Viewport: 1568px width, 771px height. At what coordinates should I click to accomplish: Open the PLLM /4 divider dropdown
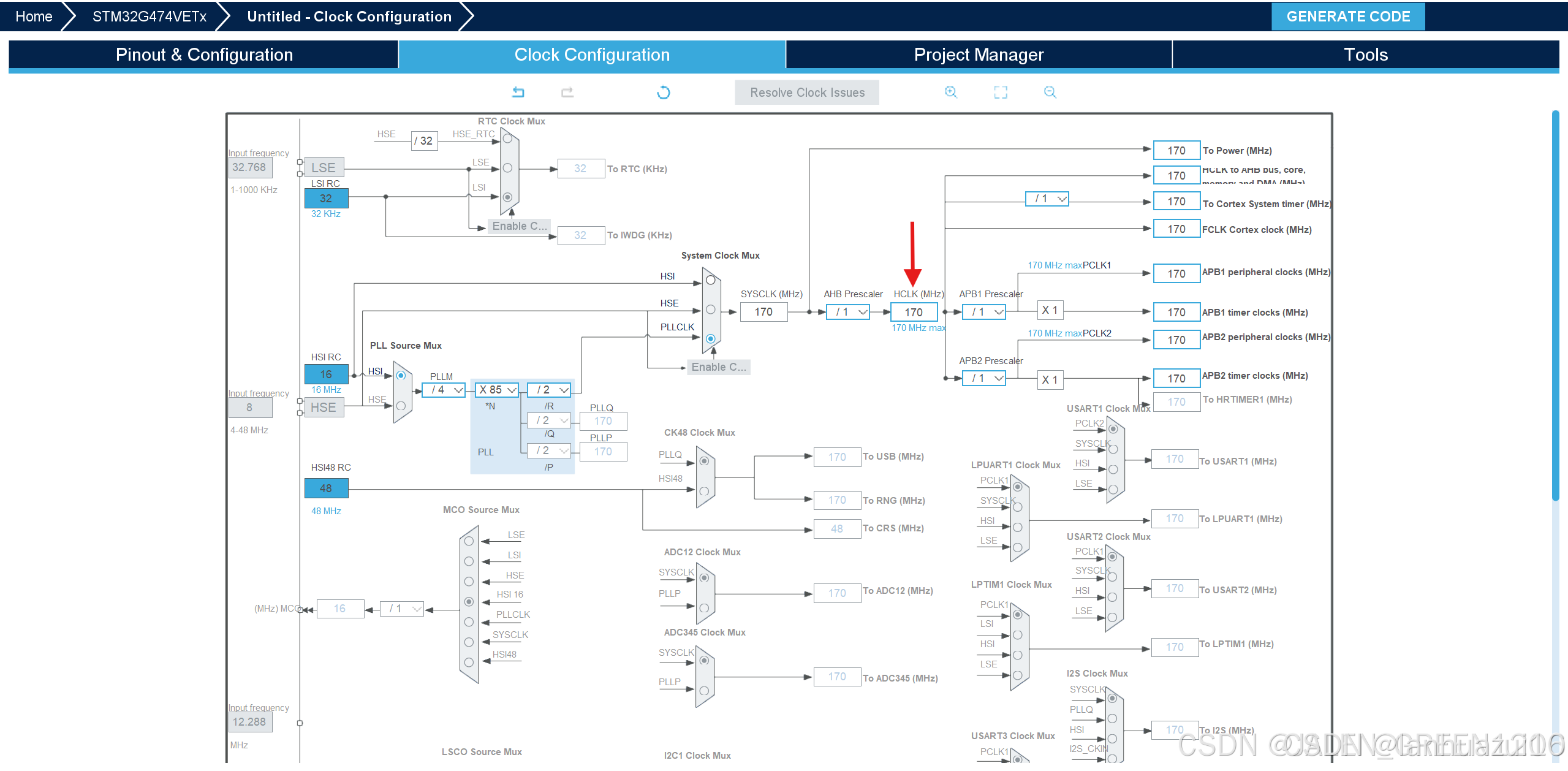[x=444, y=390]
